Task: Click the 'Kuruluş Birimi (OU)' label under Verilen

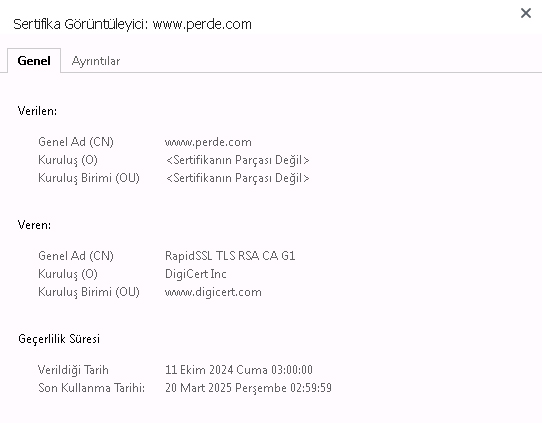Action: coord(89,178)
